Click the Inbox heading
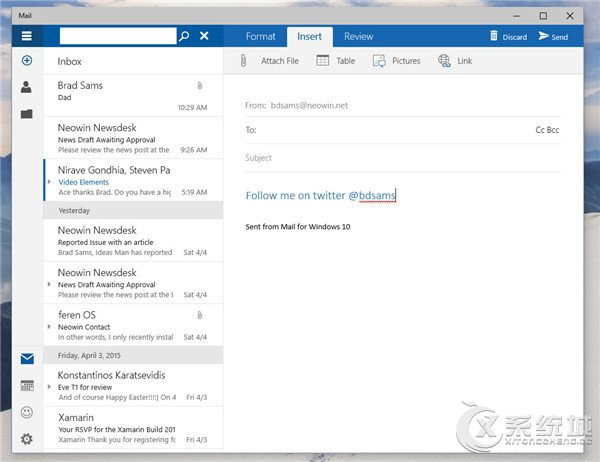 pos(70,61)
